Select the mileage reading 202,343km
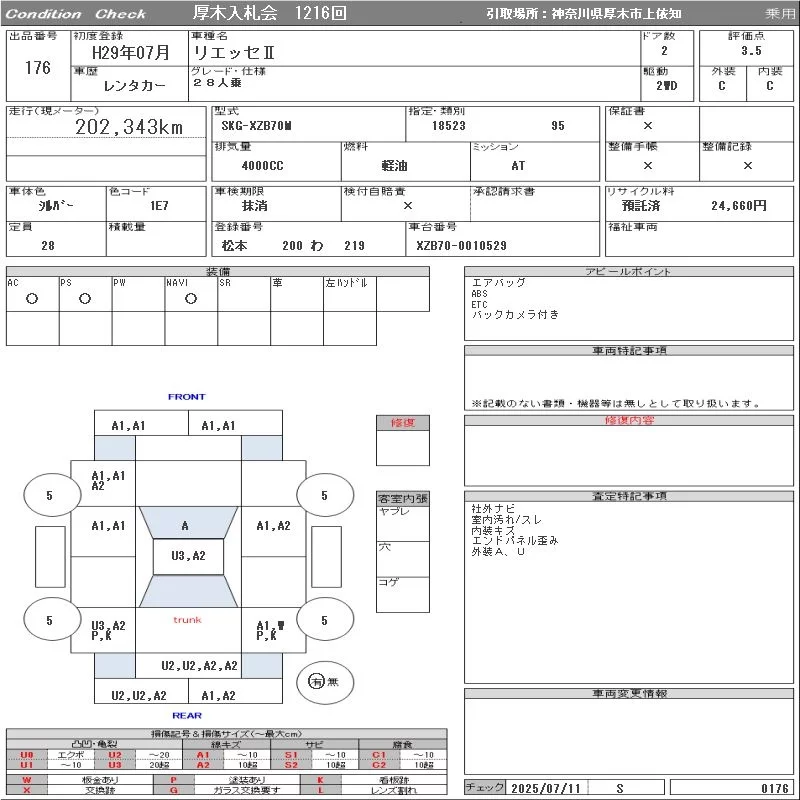 point(129,127)
